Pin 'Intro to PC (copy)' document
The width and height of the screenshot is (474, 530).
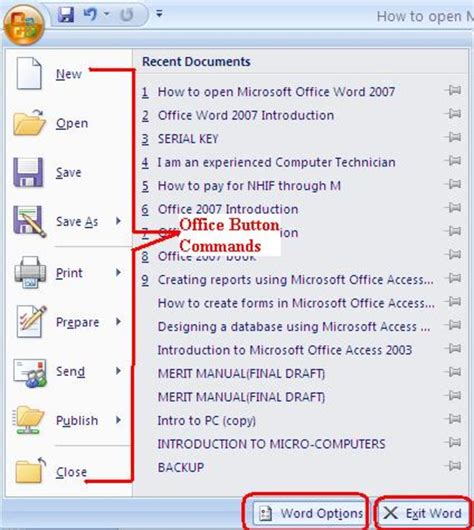coord(453,419)
